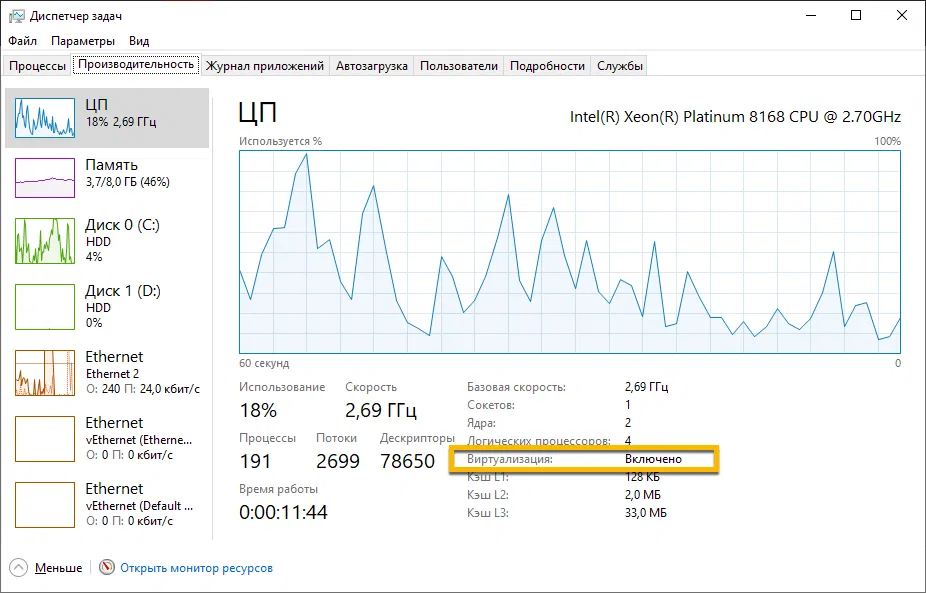Click the collapse chevron icon next to Меньше
The width and height of the screenshot is (926, 593).
[x=18, y=568]
